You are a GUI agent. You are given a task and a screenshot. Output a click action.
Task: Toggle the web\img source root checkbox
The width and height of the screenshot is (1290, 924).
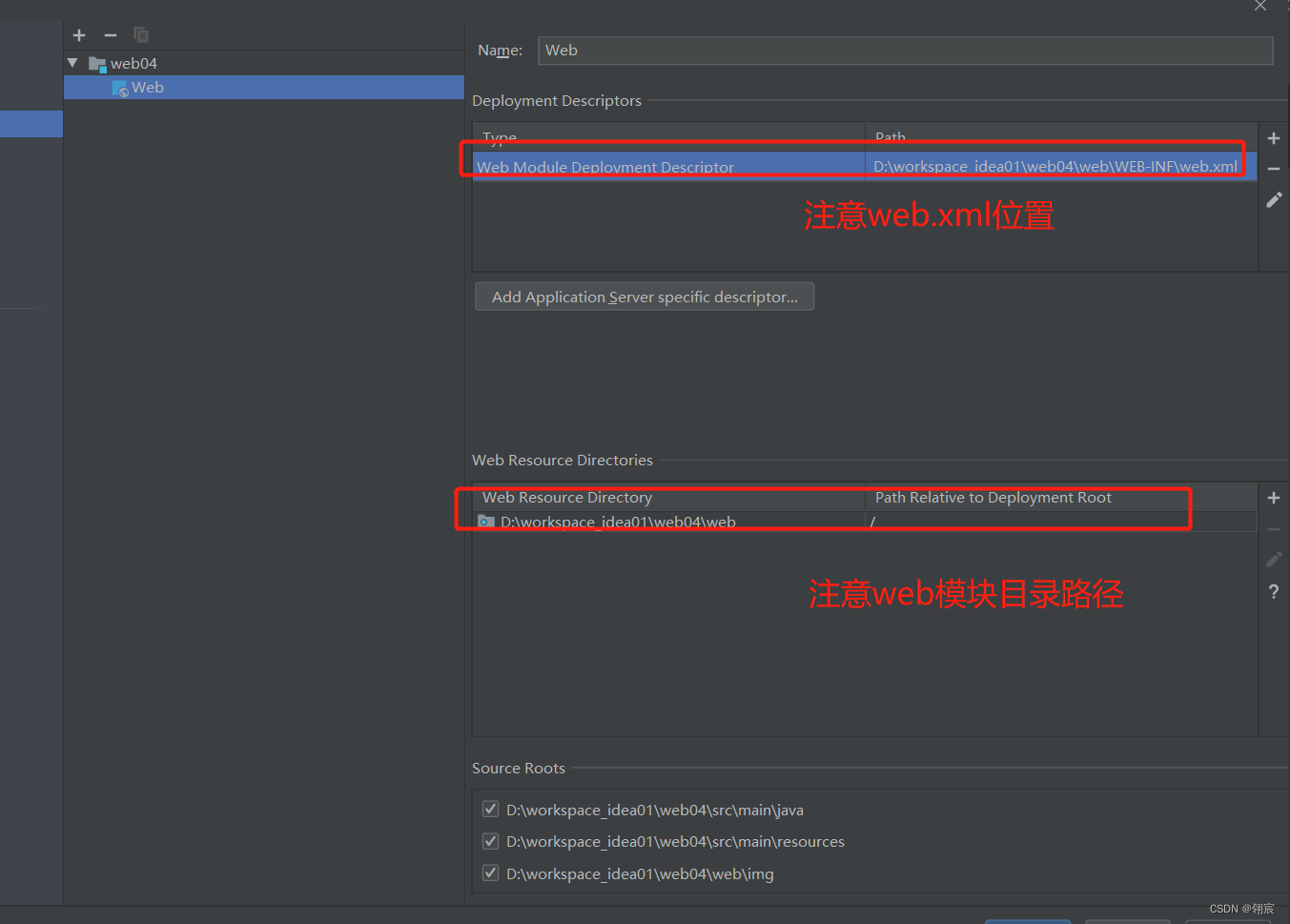490,873
